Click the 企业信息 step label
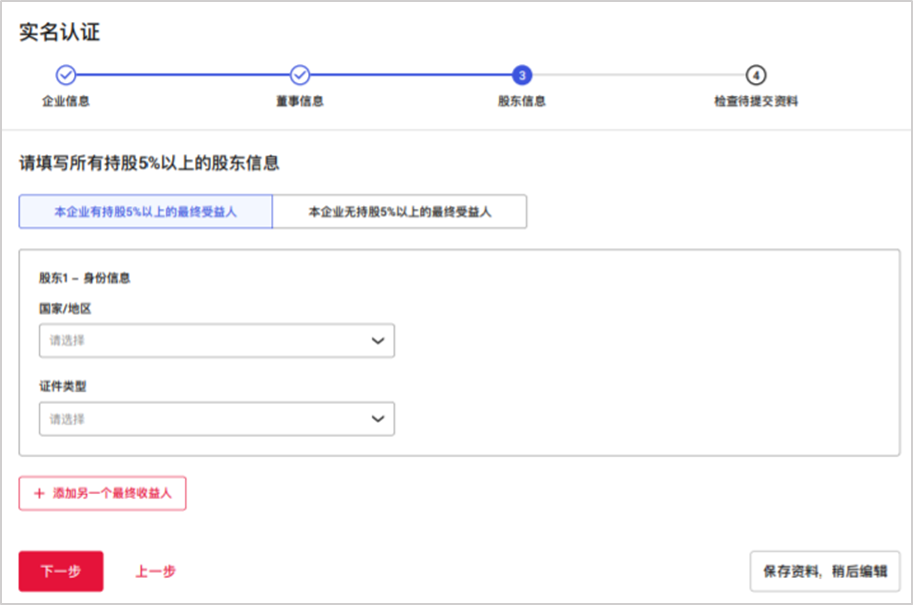Image resolution: width=913 pixels, height=605 pixels. pos(66,101)
